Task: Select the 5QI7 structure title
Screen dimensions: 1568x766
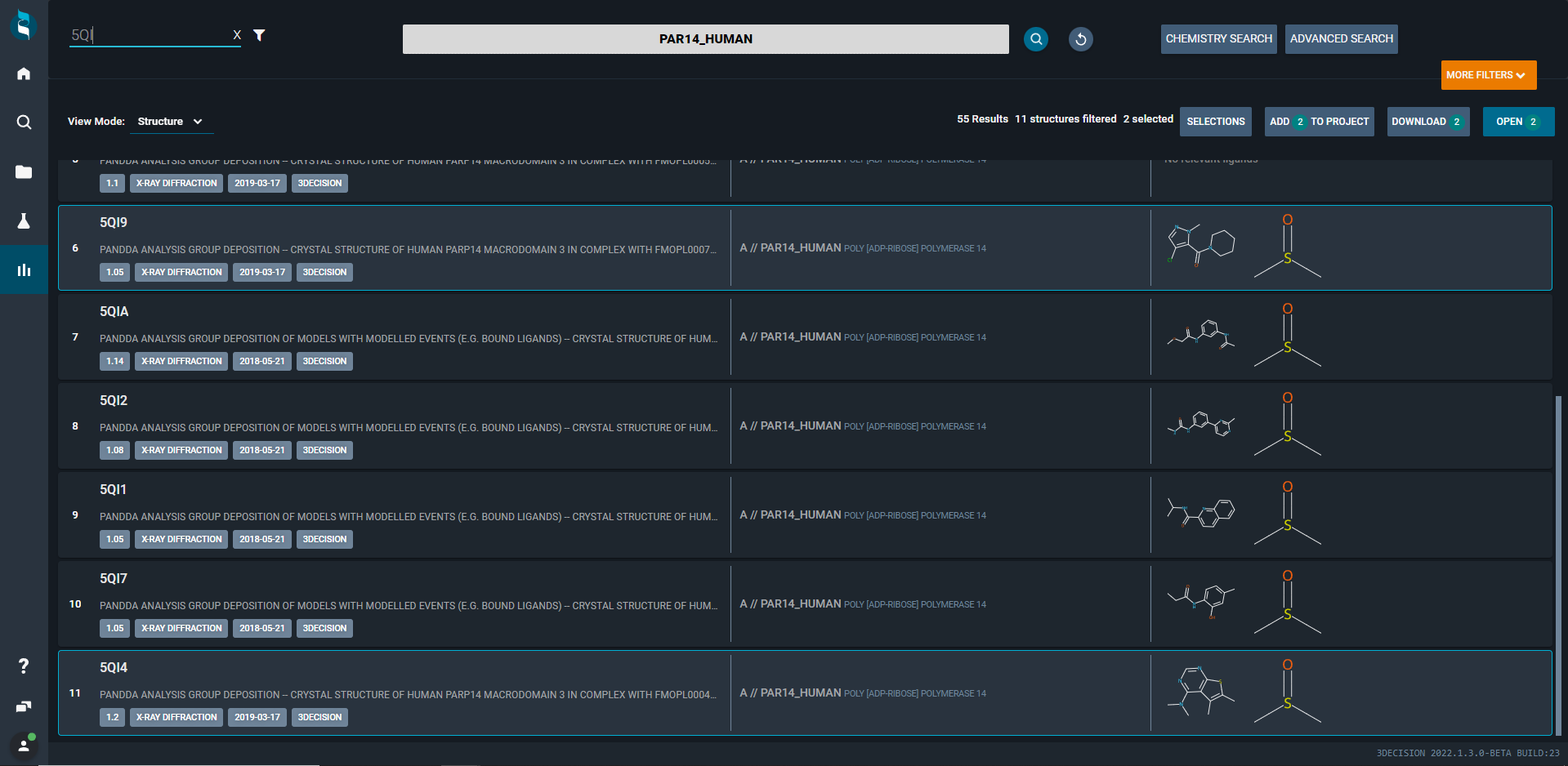Action: [114, 578]
